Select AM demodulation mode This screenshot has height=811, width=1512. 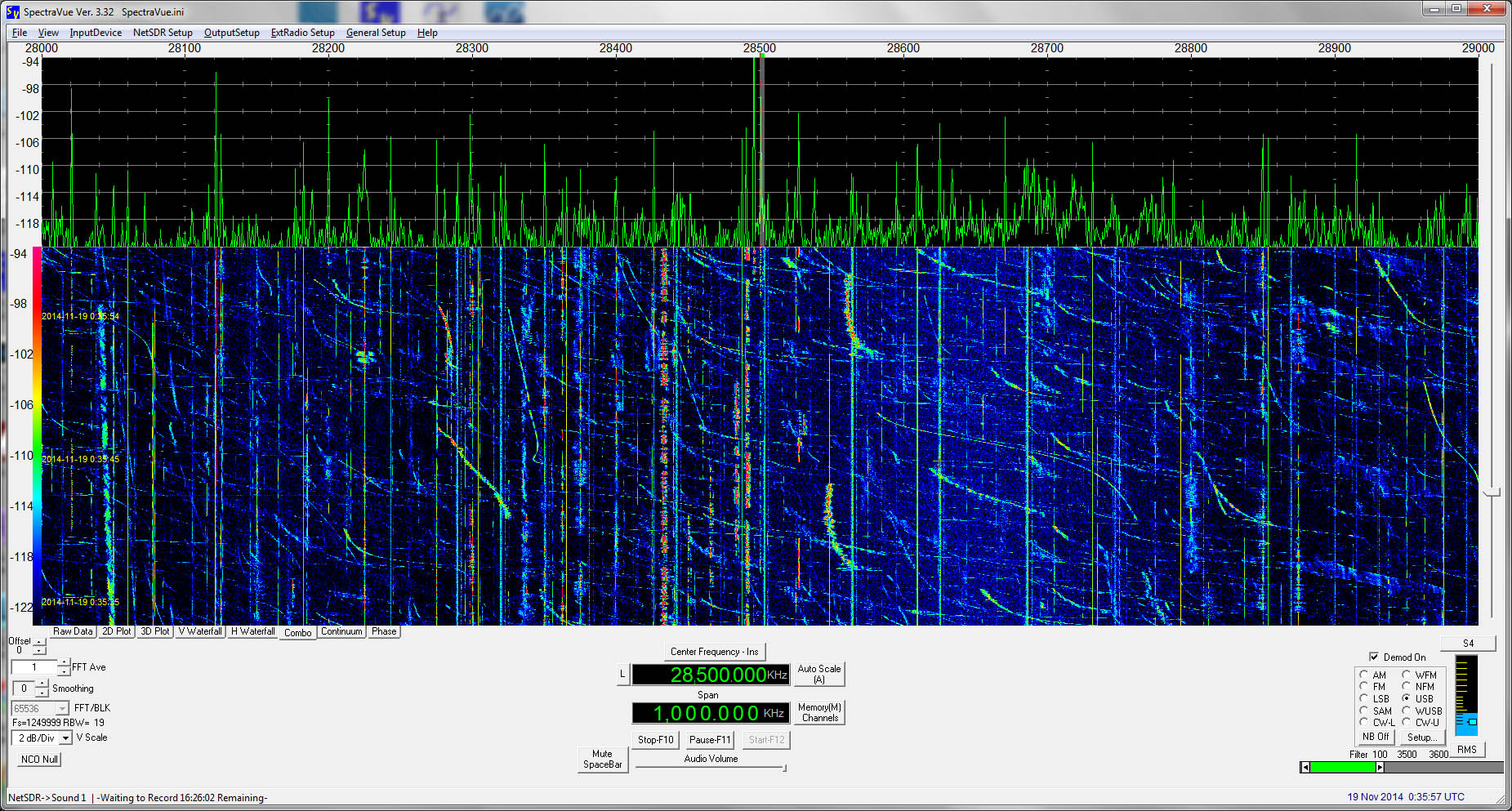tap(1363, 675)
